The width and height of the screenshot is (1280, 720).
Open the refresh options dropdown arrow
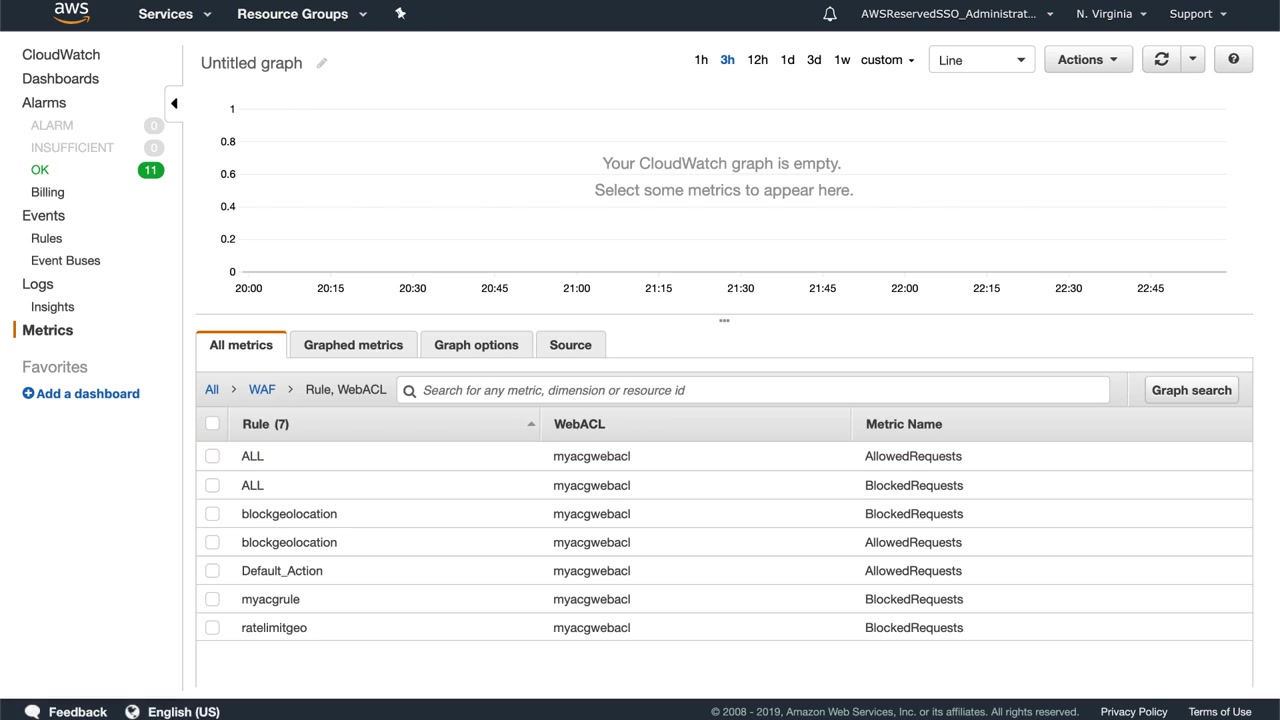pos(1192,60)
